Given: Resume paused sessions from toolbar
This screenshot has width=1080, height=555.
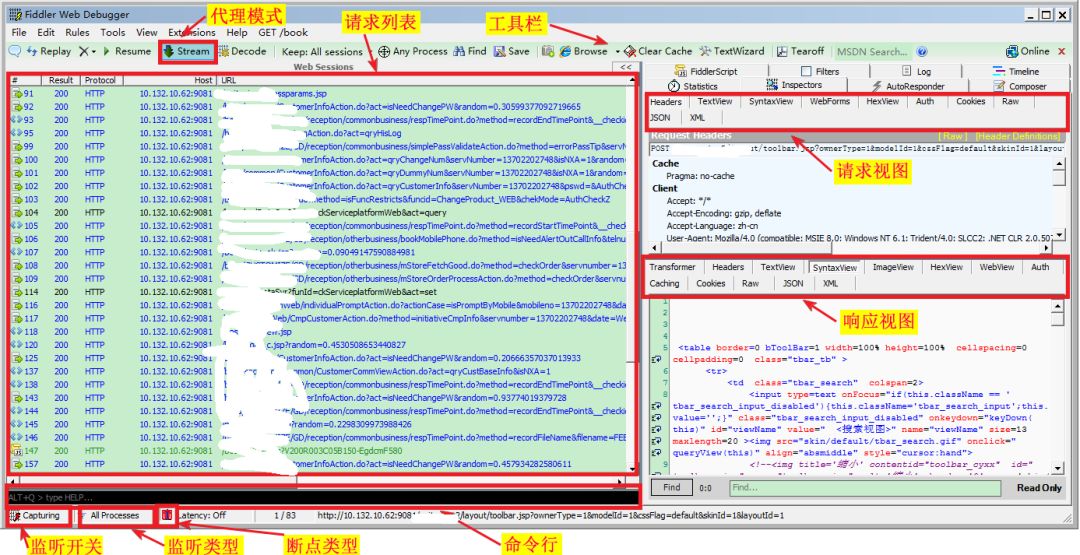Looking at the screenshot, I should [127, 52].
